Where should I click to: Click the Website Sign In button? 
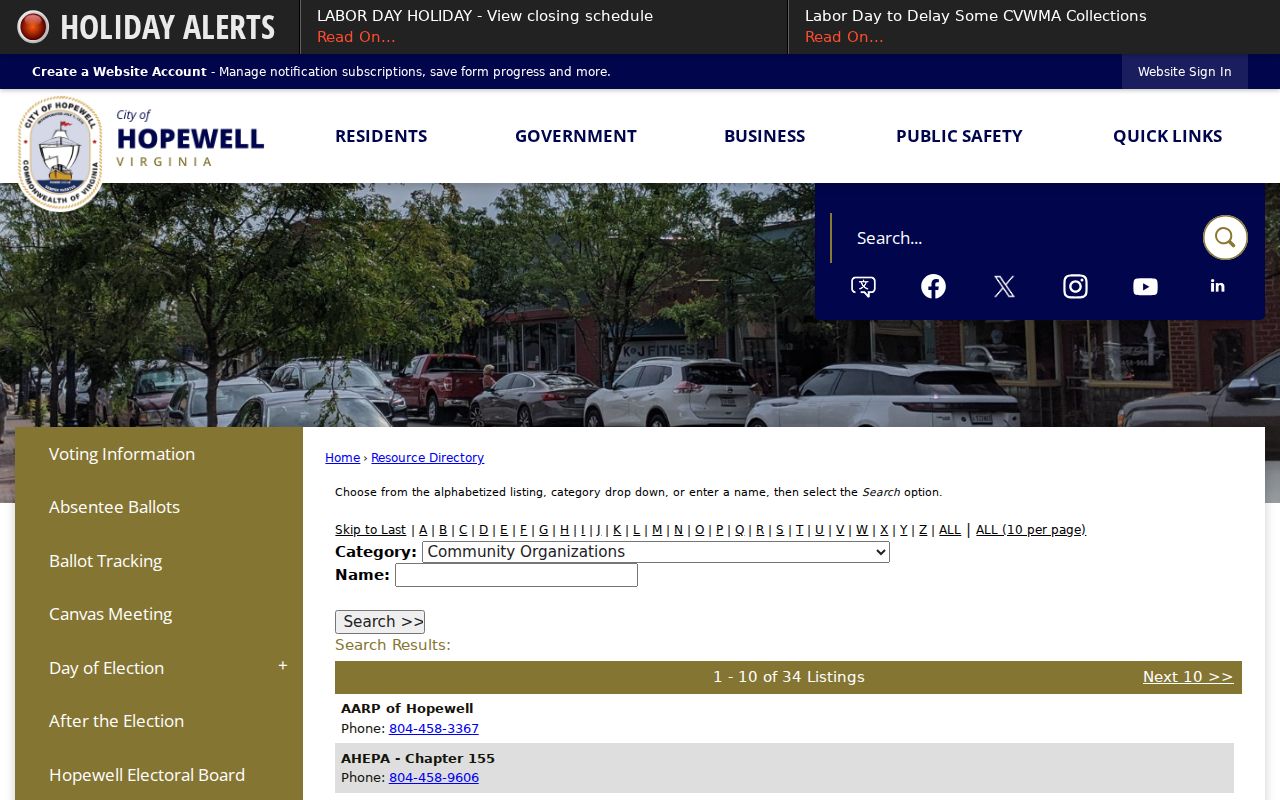point(1185,72)
